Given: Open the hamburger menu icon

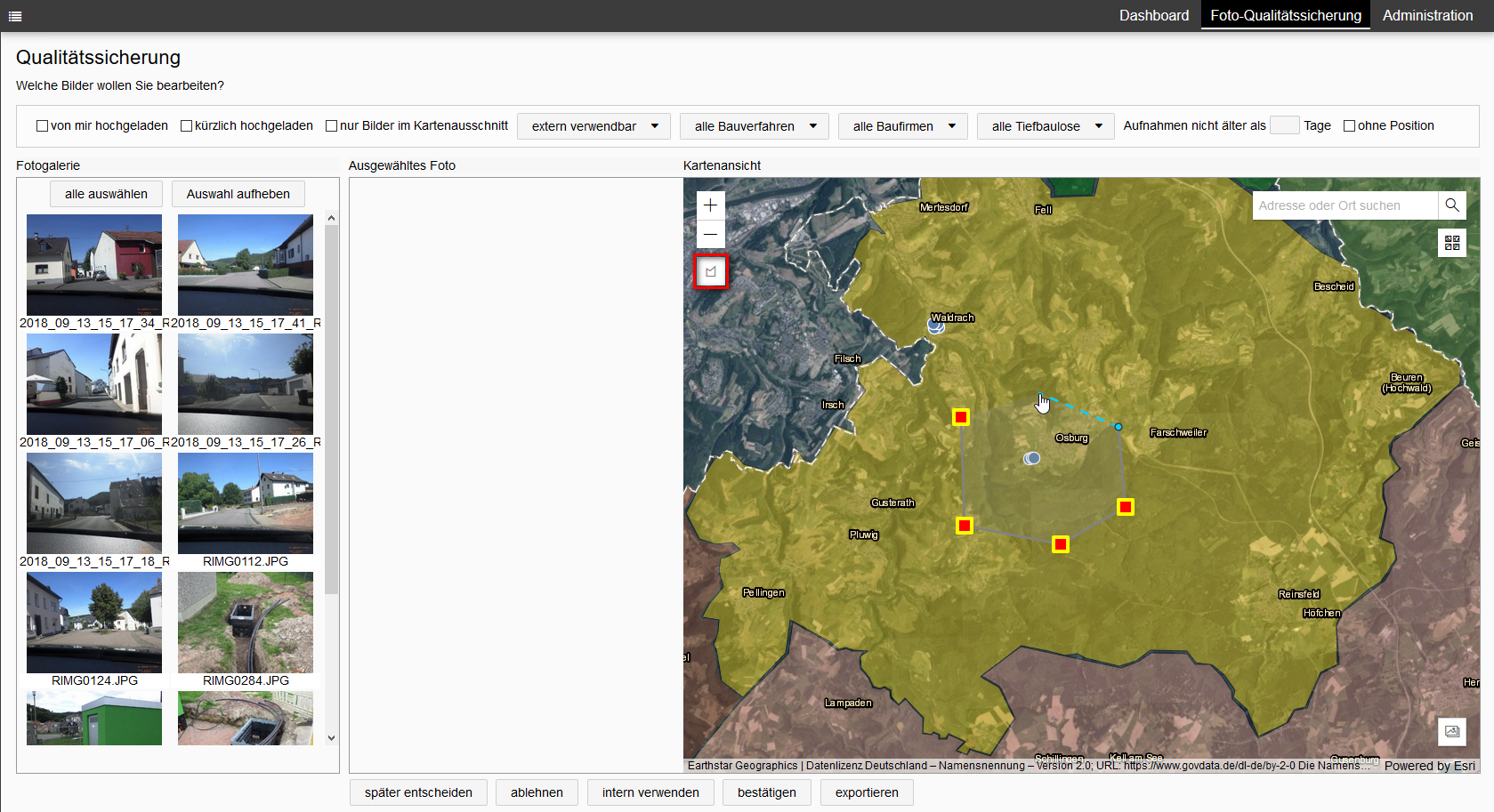Looking at the screenshot, I should click(x=14, y=16).
